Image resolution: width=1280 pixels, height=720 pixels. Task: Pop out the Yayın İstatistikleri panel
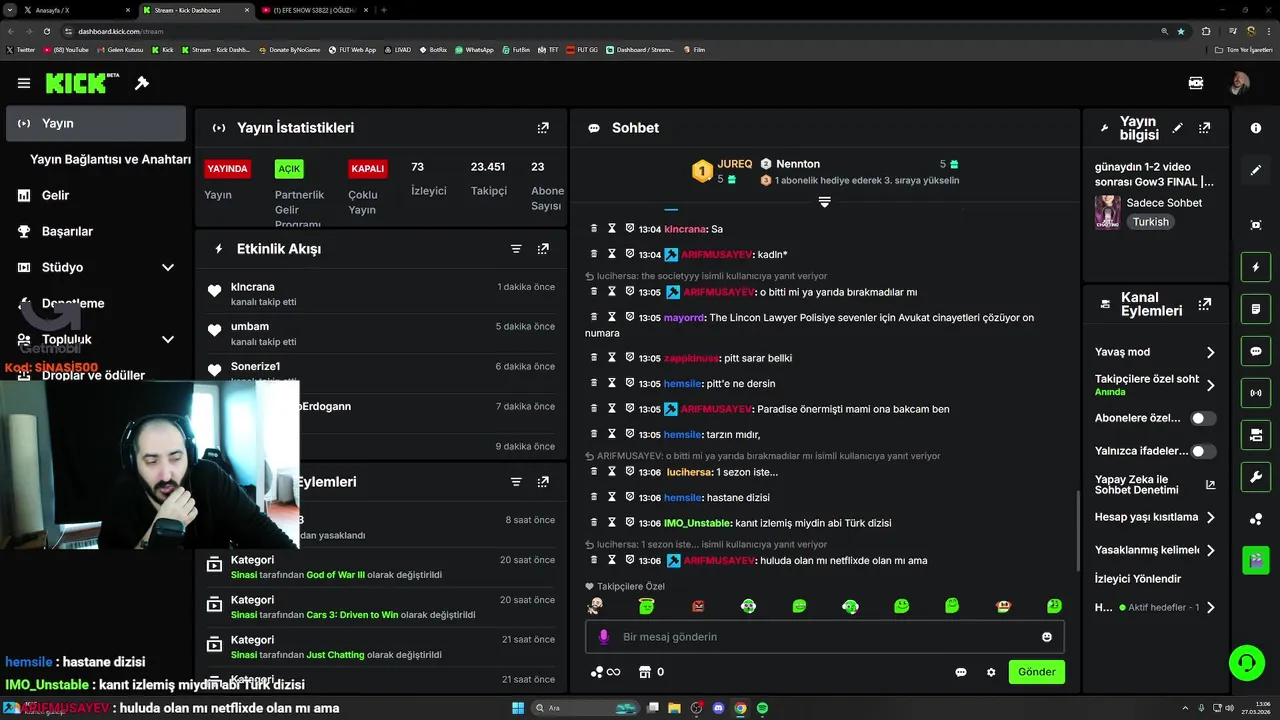pyautogui.click(x=543, y=128)
